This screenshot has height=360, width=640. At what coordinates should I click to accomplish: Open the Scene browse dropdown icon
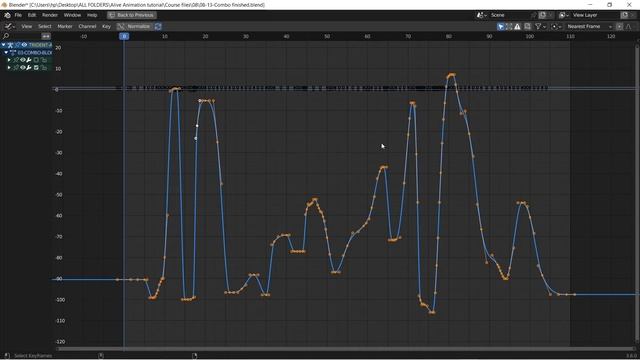[482, 15]
